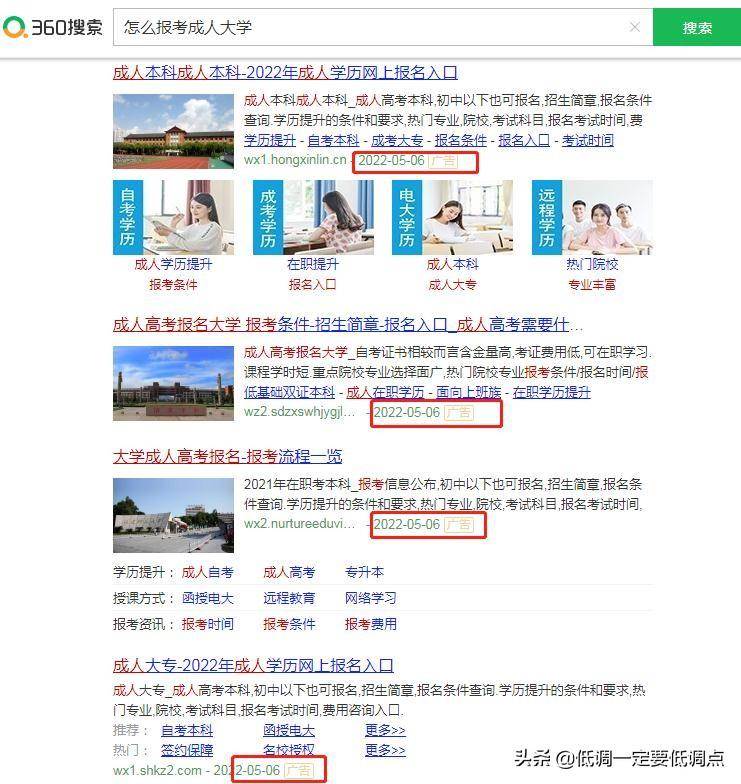Viewport: 741px width, 784px height.
Task: Click the 成人学历提升 caption link
Action: pyautogui.click(x=173, y=264)
